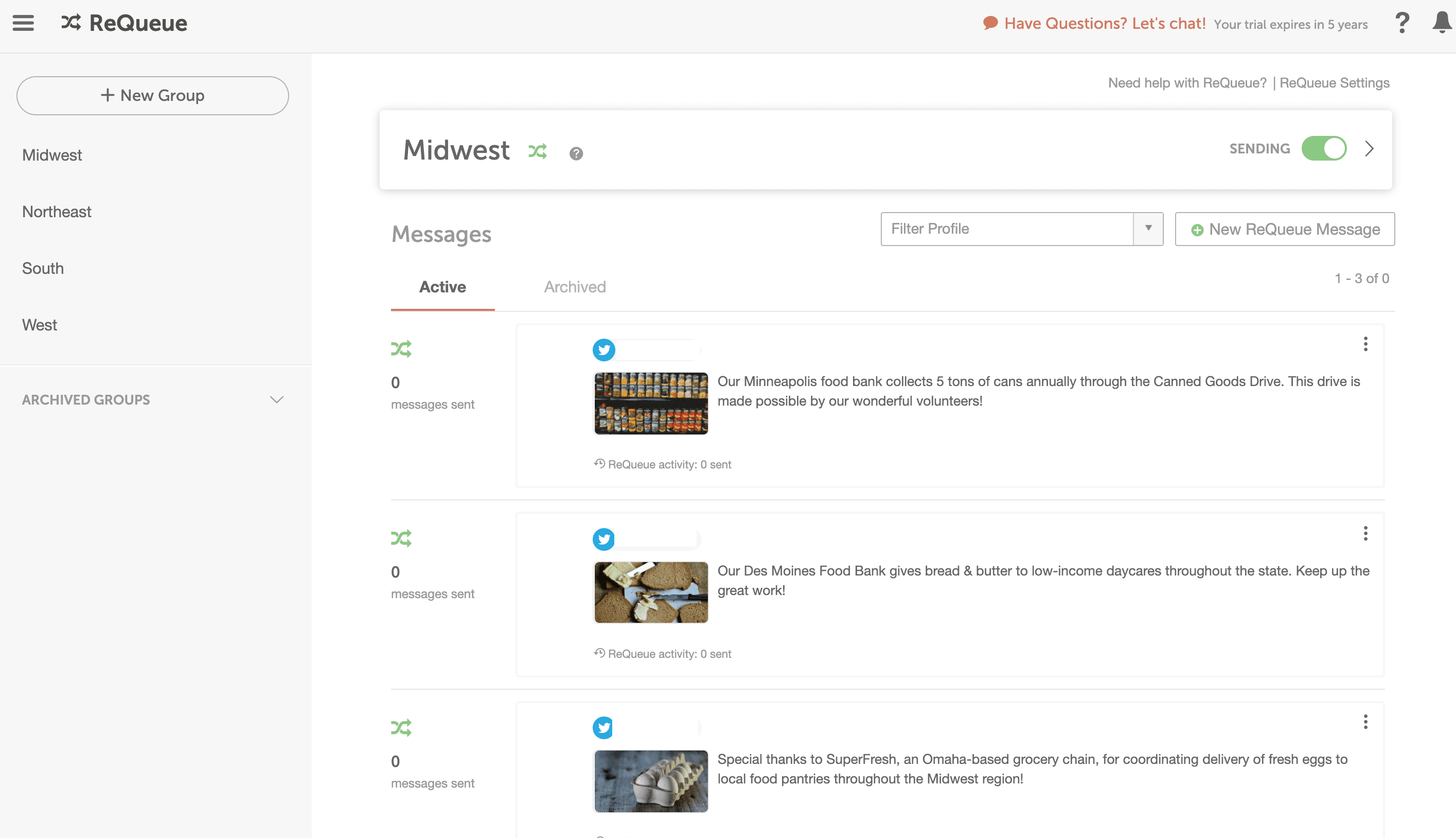Open the Filter Profile dropdown arrow
Screen dimensions: 1456x838
pyautogui.click(x=1148, y=229)
